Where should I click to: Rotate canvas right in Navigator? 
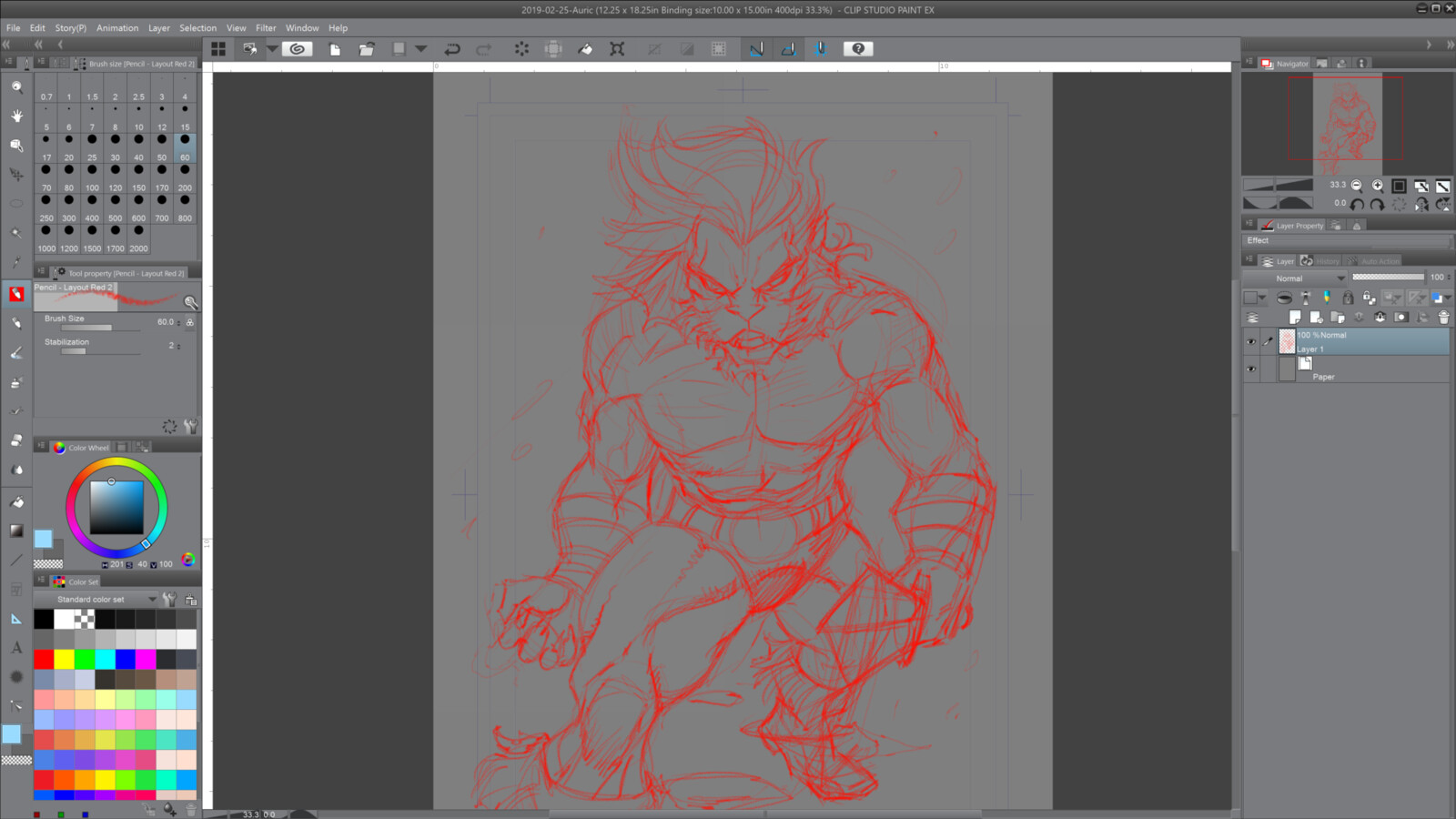coord(1378,204)
